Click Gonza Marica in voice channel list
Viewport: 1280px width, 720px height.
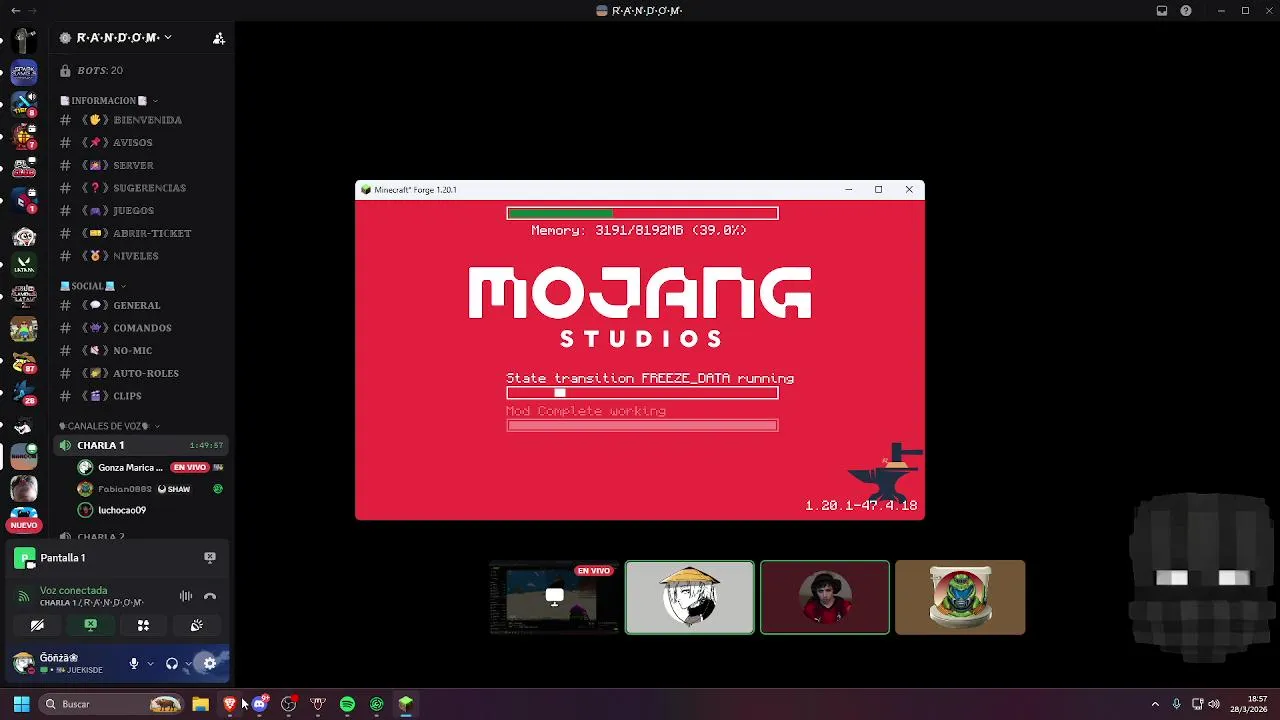pos(150,467)
